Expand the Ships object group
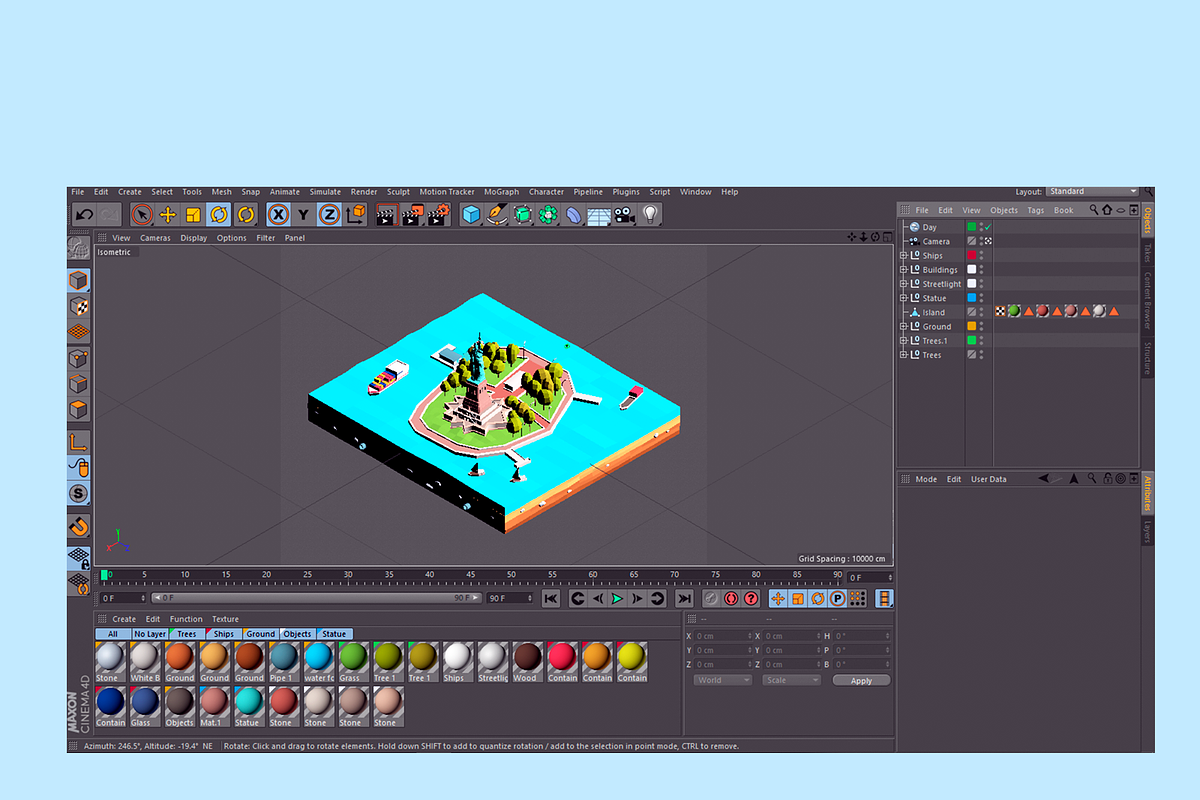The image size is (1200, 800). pos(903,256)
